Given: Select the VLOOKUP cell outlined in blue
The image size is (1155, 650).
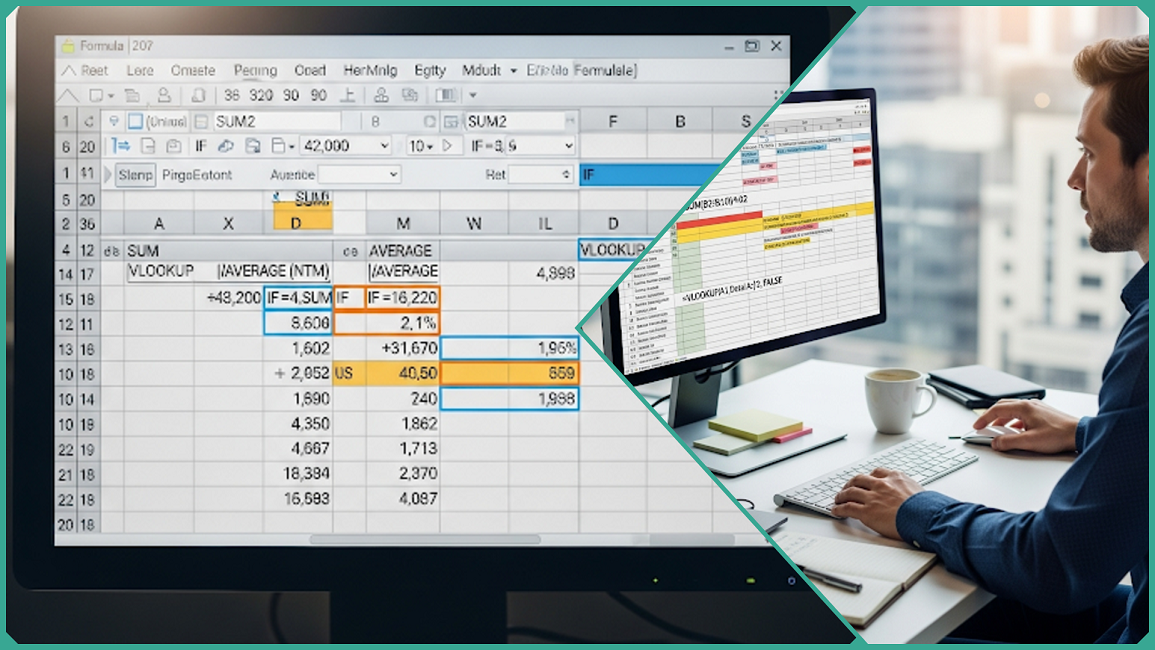Looking at the screenshot, I should (613, 251).
